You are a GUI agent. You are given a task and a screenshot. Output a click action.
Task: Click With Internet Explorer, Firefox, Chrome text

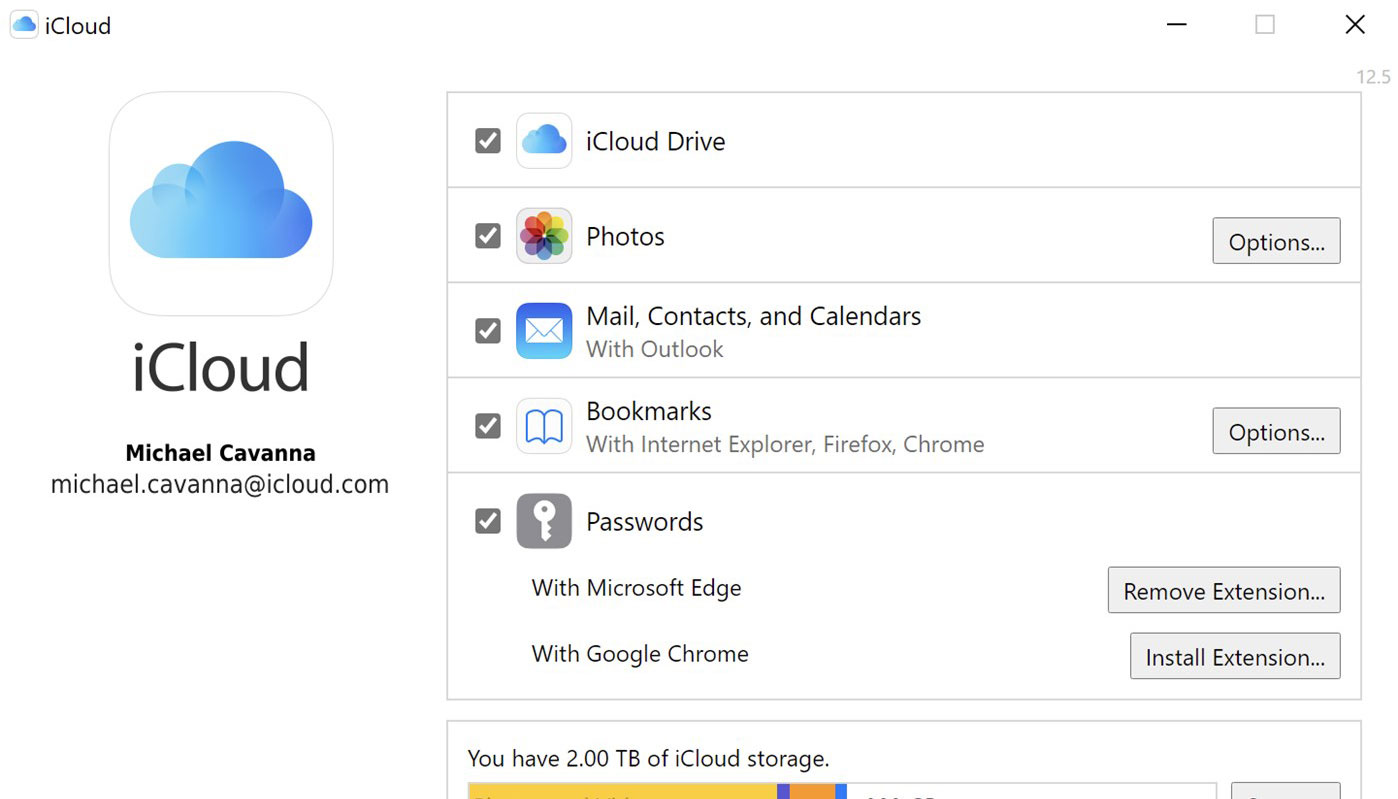785,444
